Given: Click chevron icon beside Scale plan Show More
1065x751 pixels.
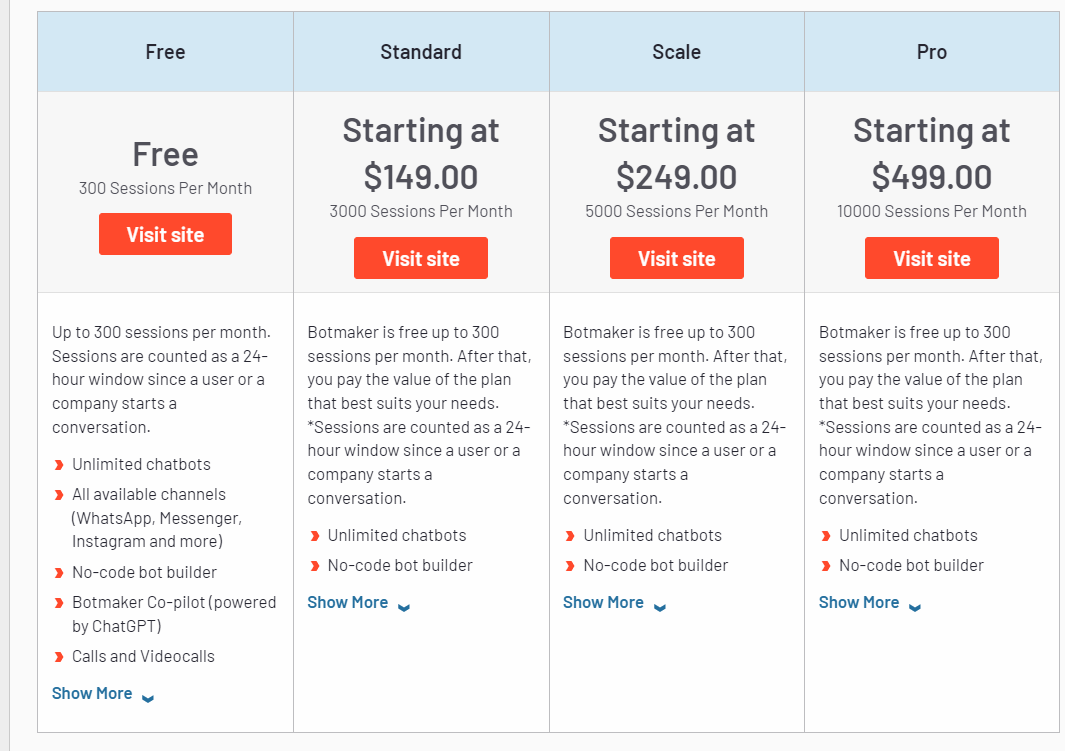Looking at the screenshot, I should 660,606.
